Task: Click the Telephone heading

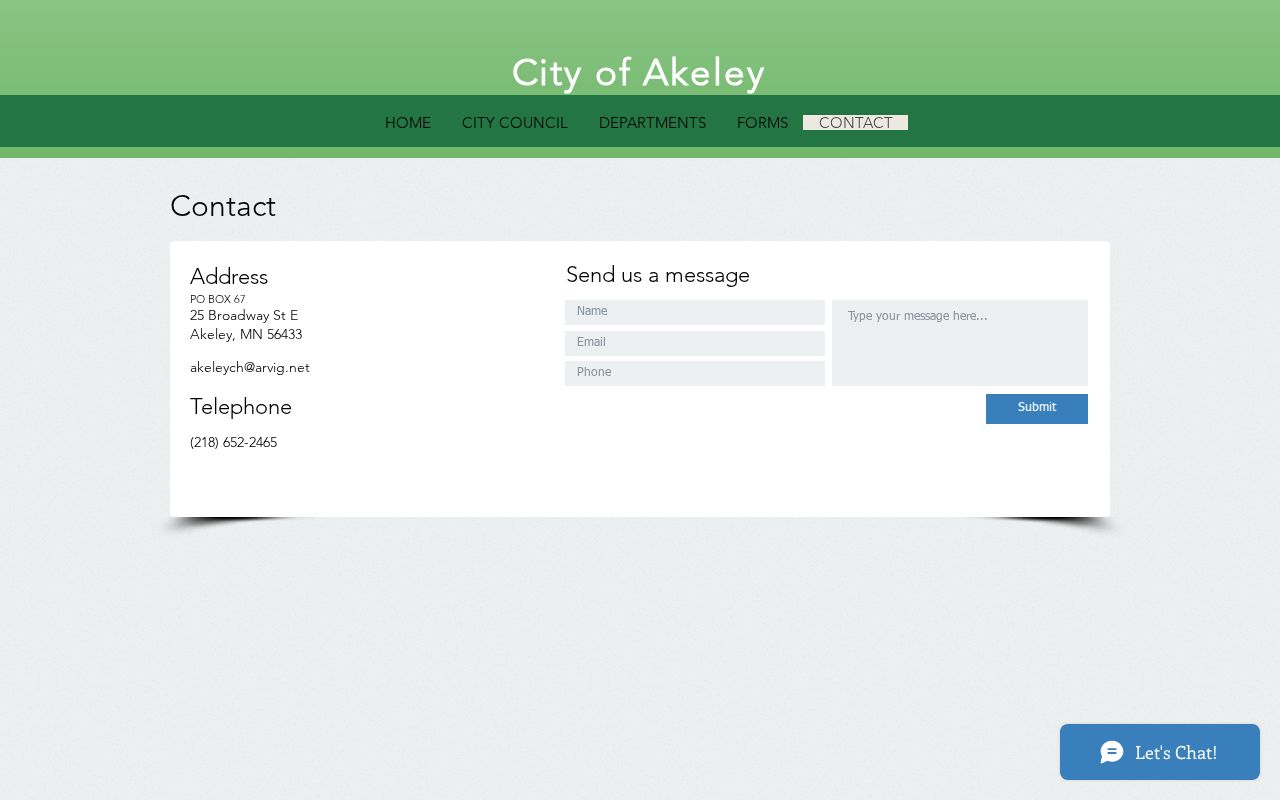Action: click(241, 407)
